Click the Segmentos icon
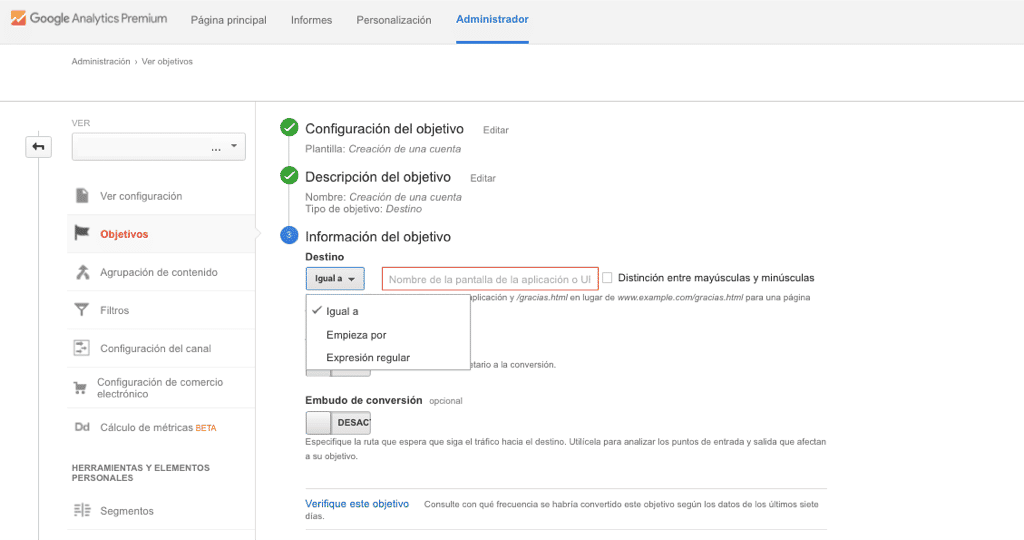 point(82,511)
